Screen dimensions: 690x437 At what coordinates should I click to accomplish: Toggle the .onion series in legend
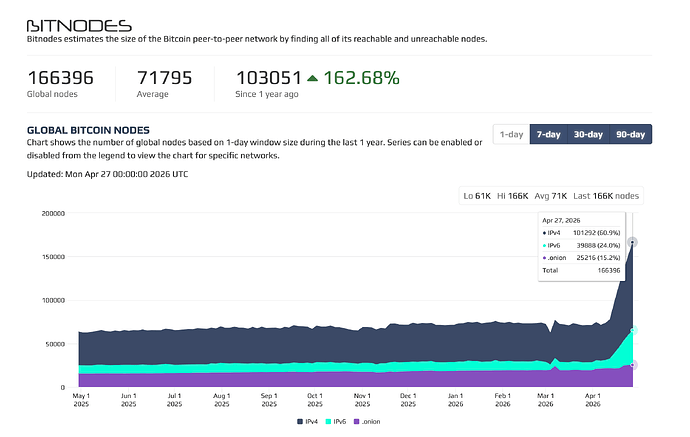(367, 422)
